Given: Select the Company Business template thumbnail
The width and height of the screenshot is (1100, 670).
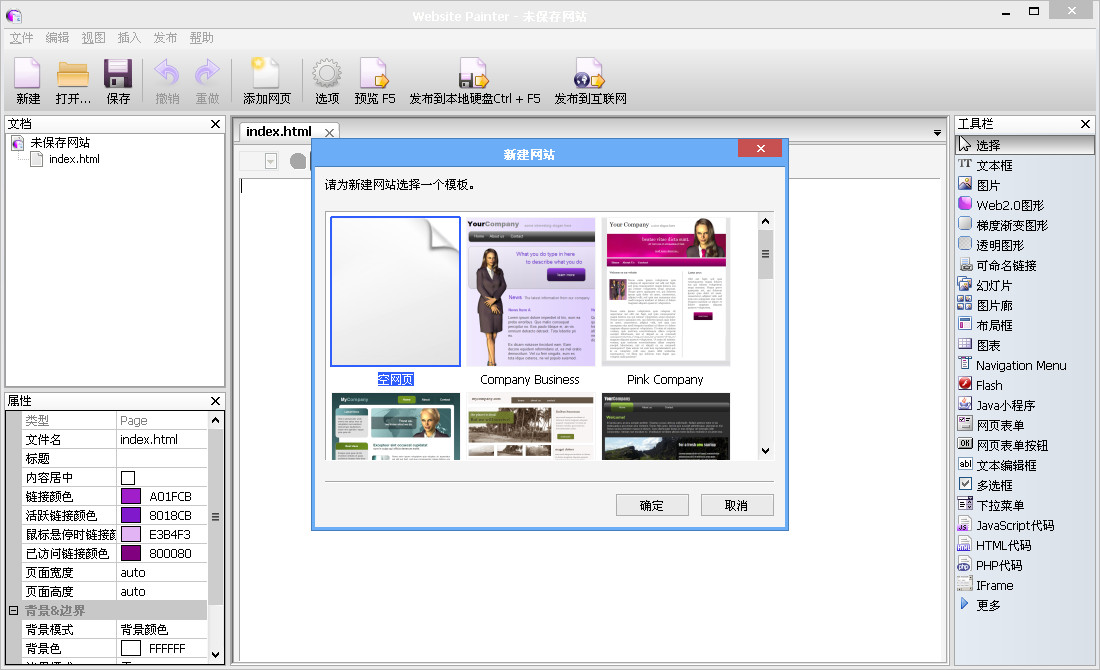Looking at the screenshot, I should pos(530,292).
